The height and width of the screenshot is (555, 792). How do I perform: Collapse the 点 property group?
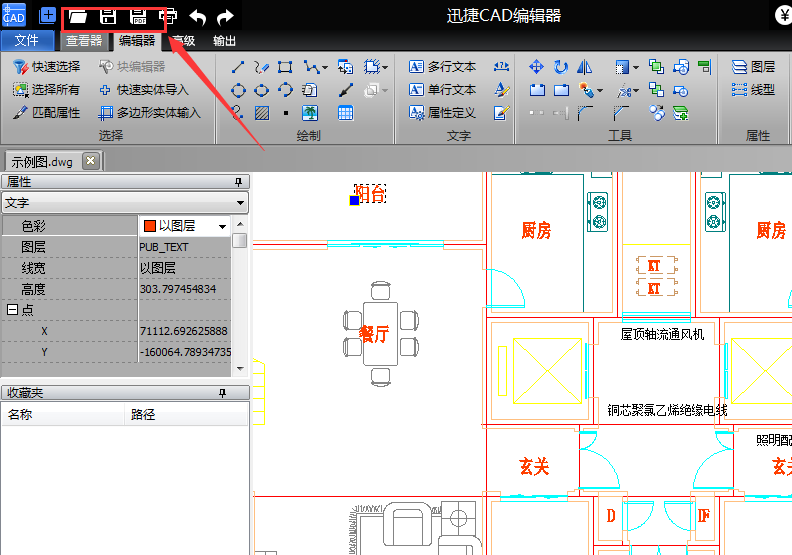pyautogui.click(x=12, y=310)
